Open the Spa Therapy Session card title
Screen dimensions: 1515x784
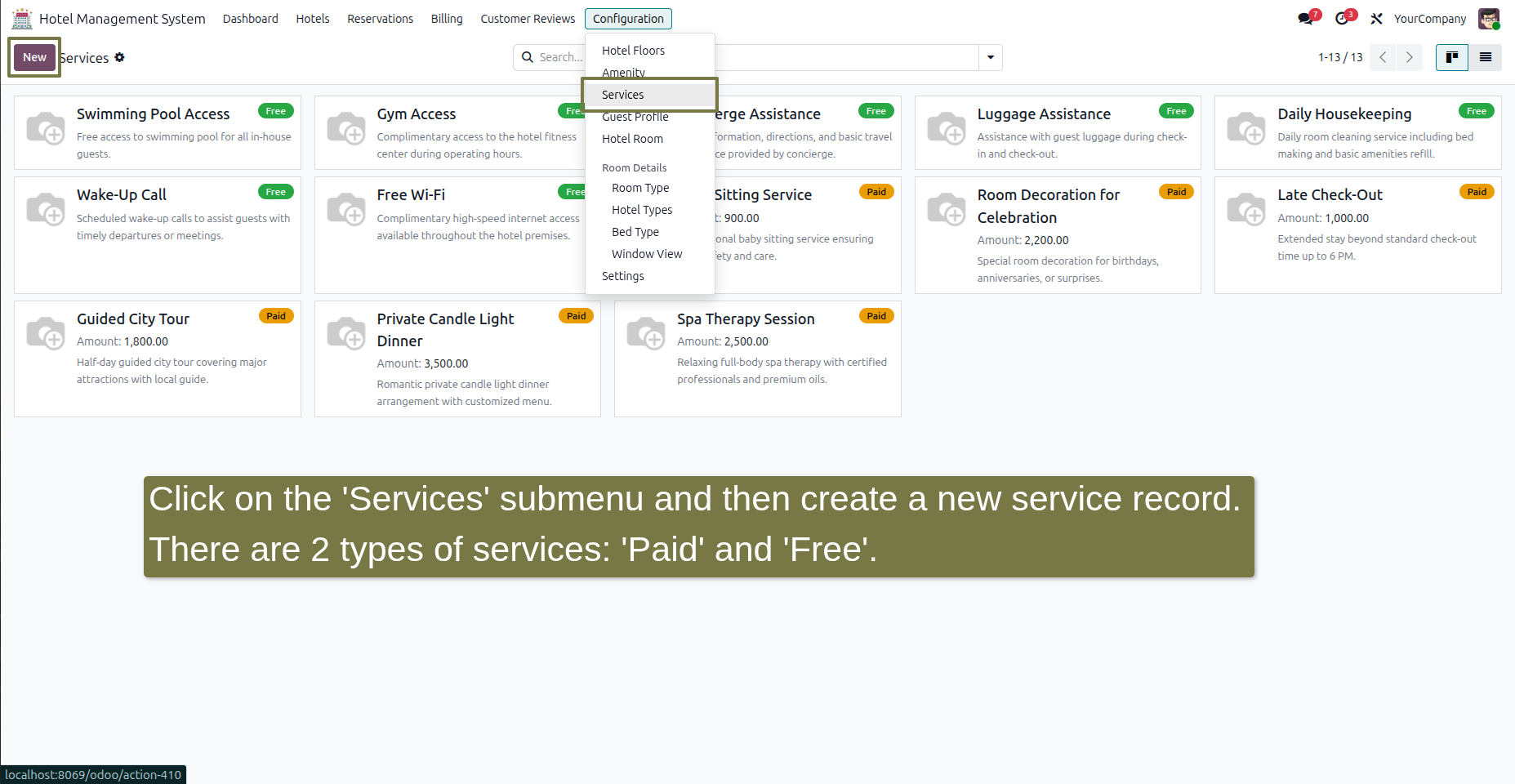click(x=746, y=319)
